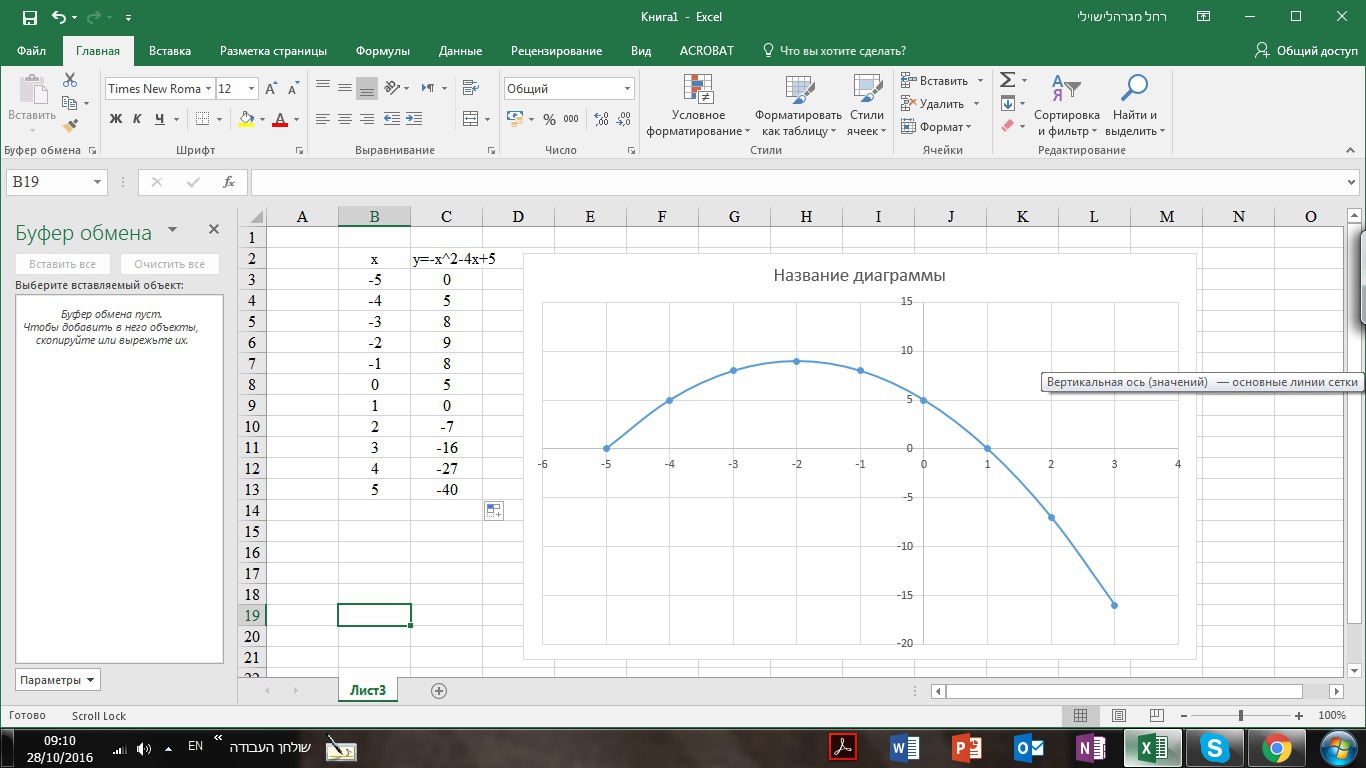Click the Percent style icon
Viewport: 1366px width, 768px height.
[x=549, y=119]
